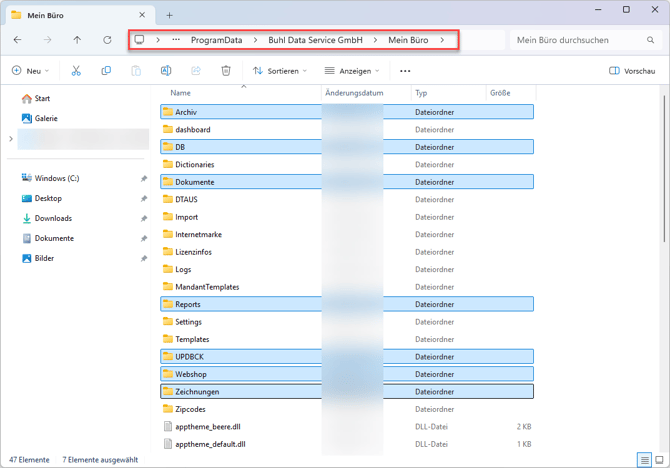Open a new tab with plus button
This screenshot has width=670, height=468.
click(x=170, y=15)
